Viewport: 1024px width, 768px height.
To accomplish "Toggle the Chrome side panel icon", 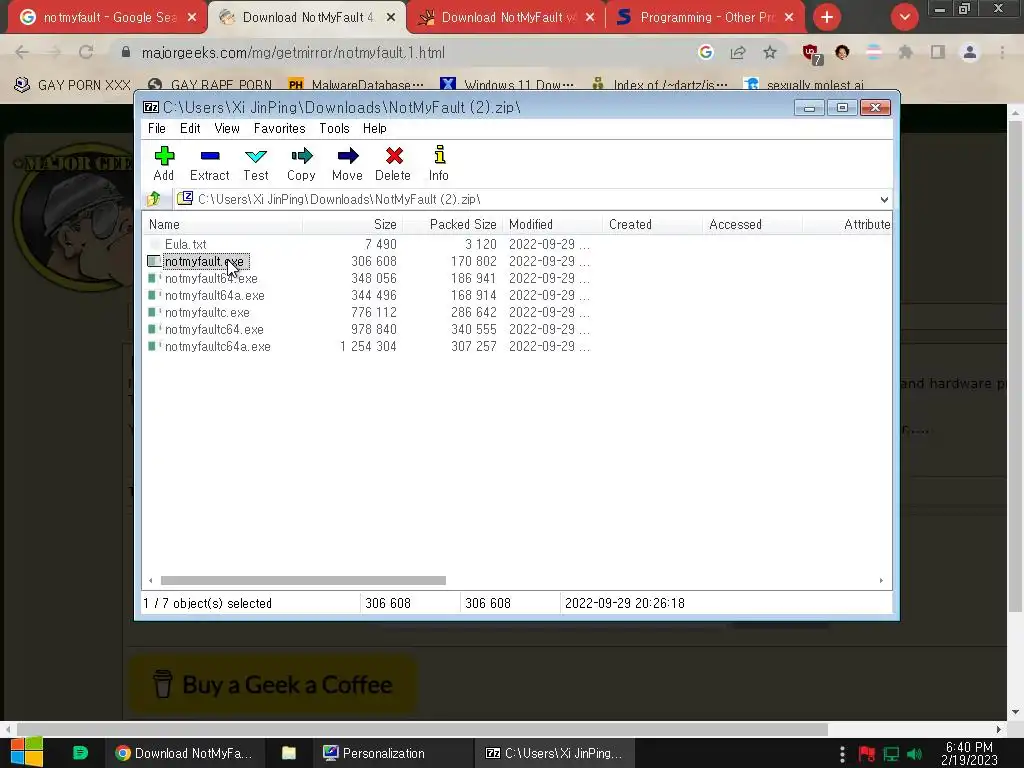I will pos(938,53).
